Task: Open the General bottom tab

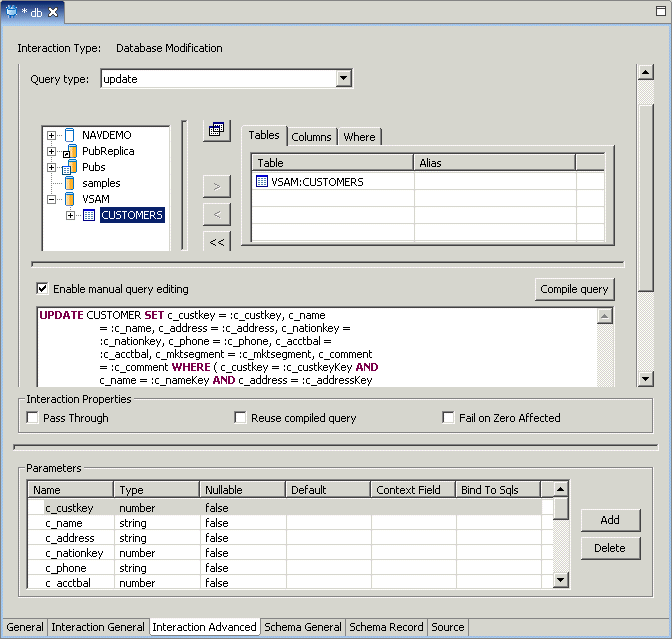Action: [25, 627]
